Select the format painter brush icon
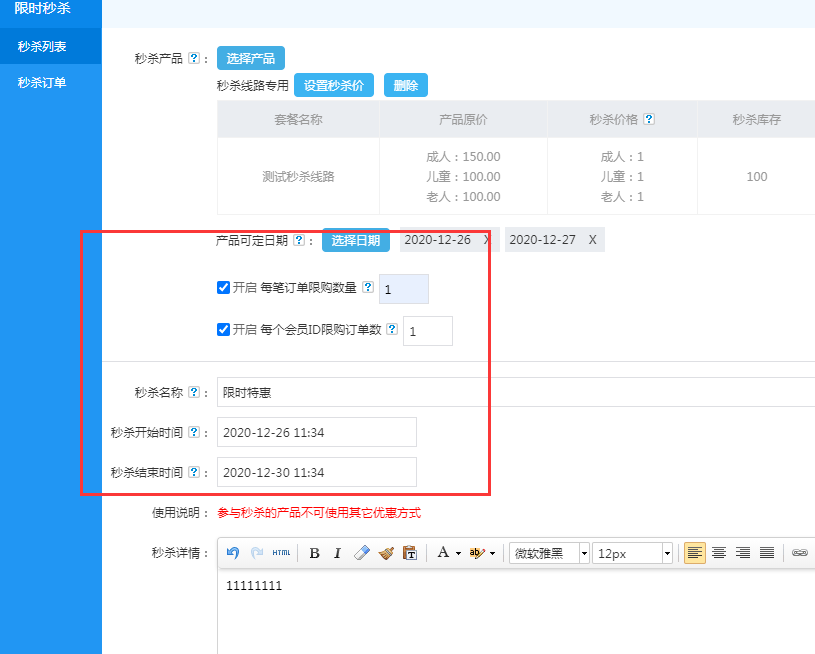 [x=386, y=553]
